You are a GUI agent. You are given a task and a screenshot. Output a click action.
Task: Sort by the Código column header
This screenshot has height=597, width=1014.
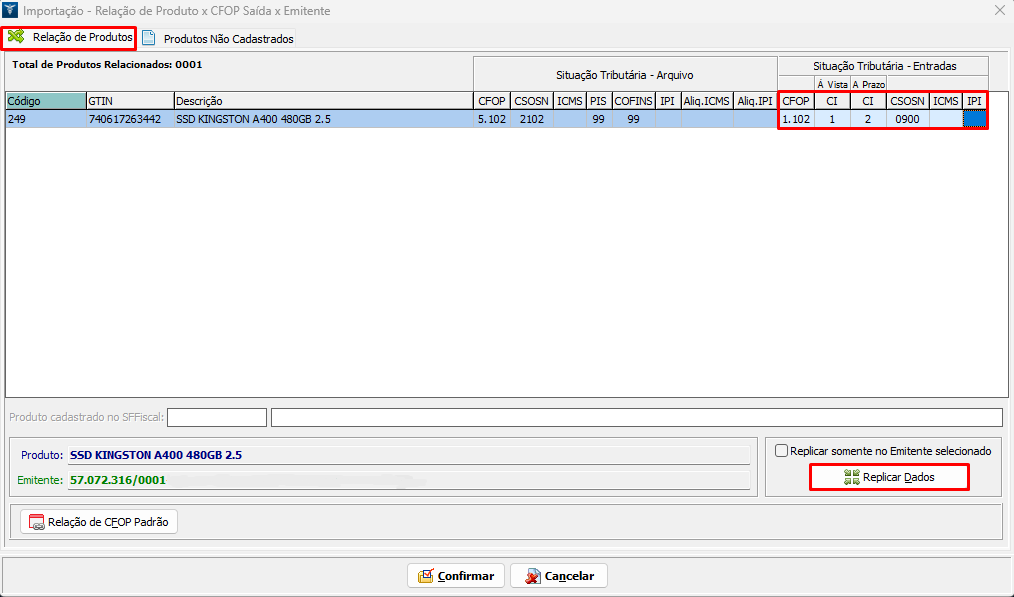45,101
